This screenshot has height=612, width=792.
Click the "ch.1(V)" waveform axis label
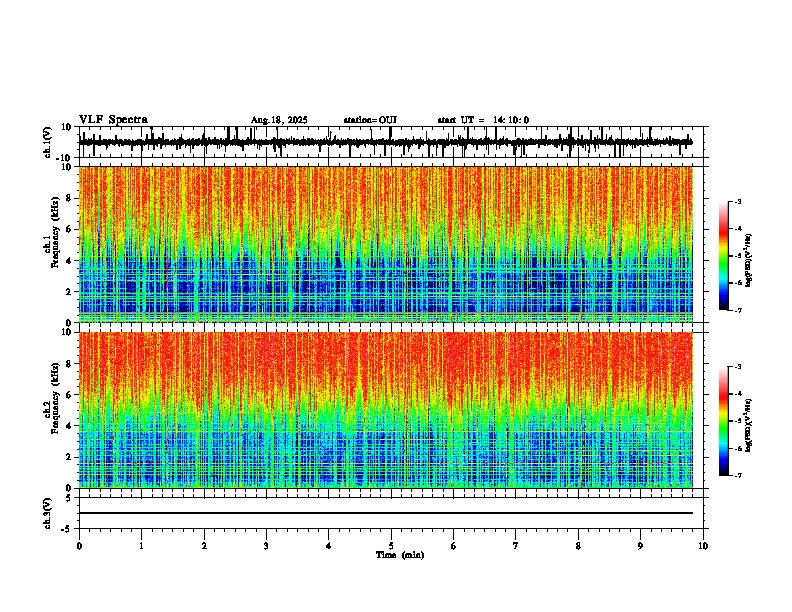[x=48, y=142]
